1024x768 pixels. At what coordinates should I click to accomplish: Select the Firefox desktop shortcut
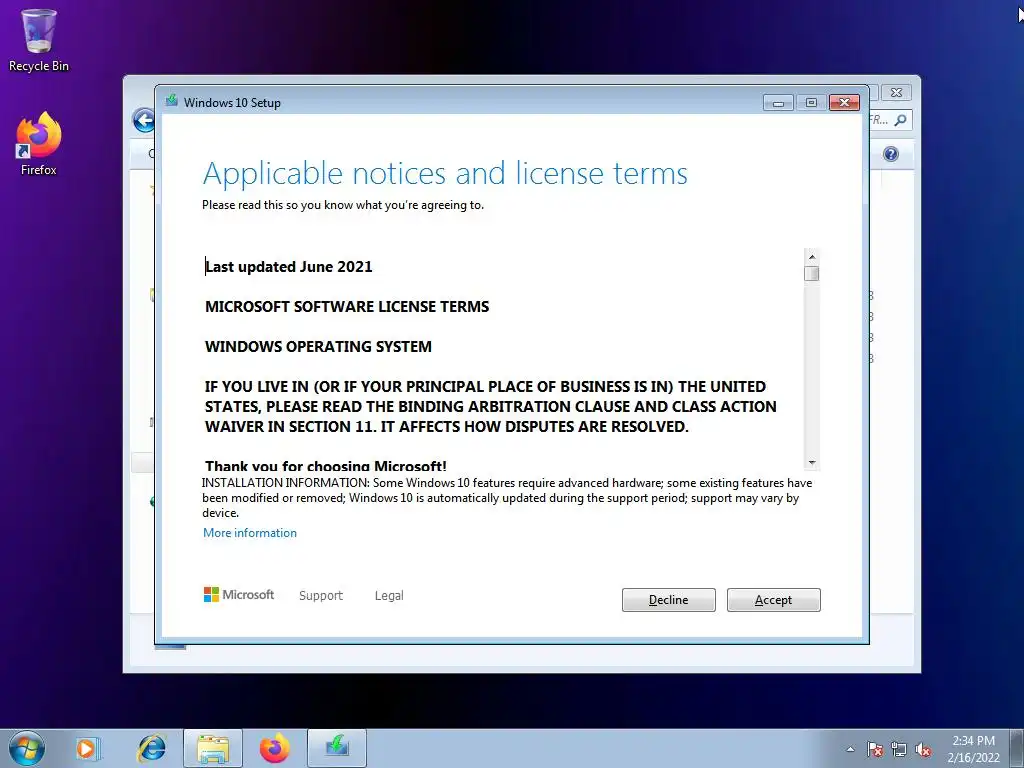[39, 144]
